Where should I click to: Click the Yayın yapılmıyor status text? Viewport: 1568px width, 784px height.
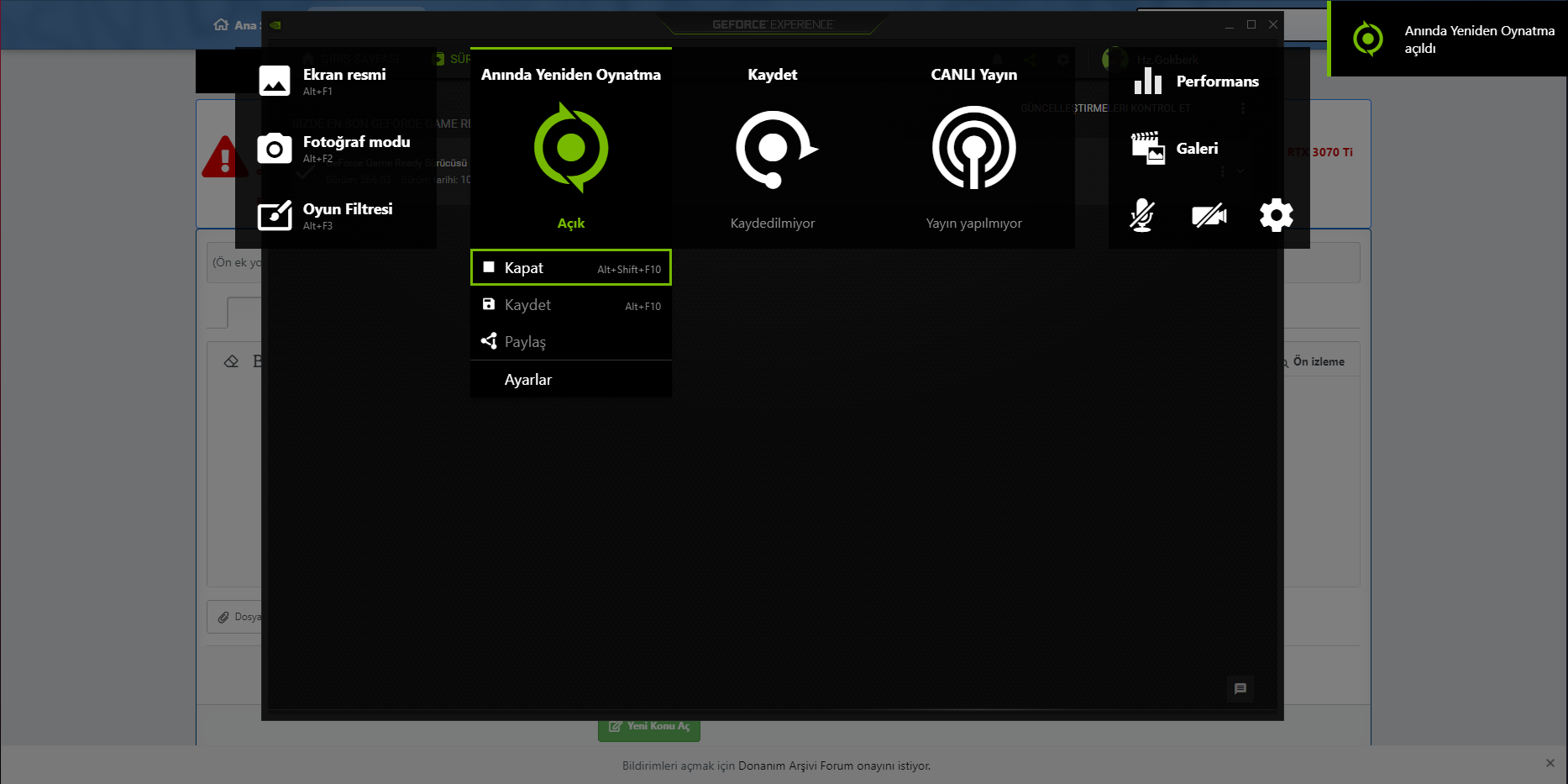pos(974,224)
